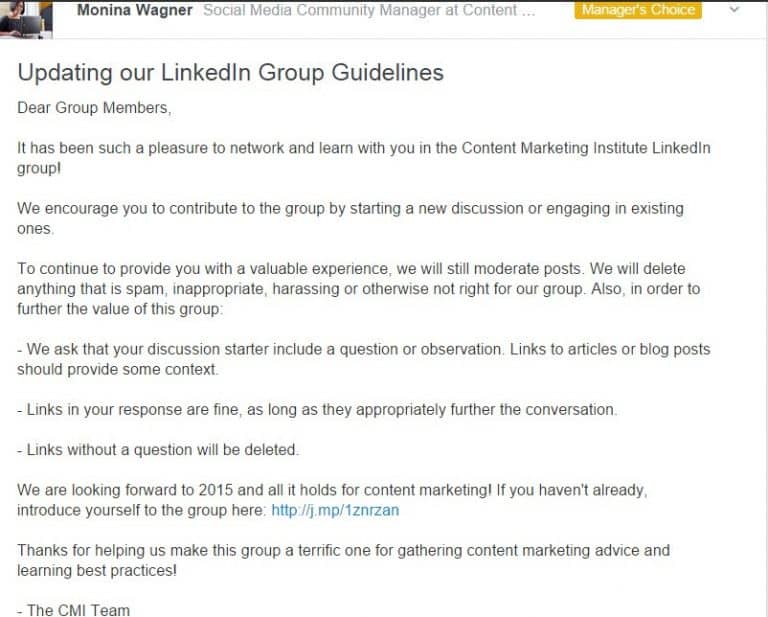Click "Links without a question will be deleted"
The width and height of the screenshot is (768, 617).
coord(158,450)
